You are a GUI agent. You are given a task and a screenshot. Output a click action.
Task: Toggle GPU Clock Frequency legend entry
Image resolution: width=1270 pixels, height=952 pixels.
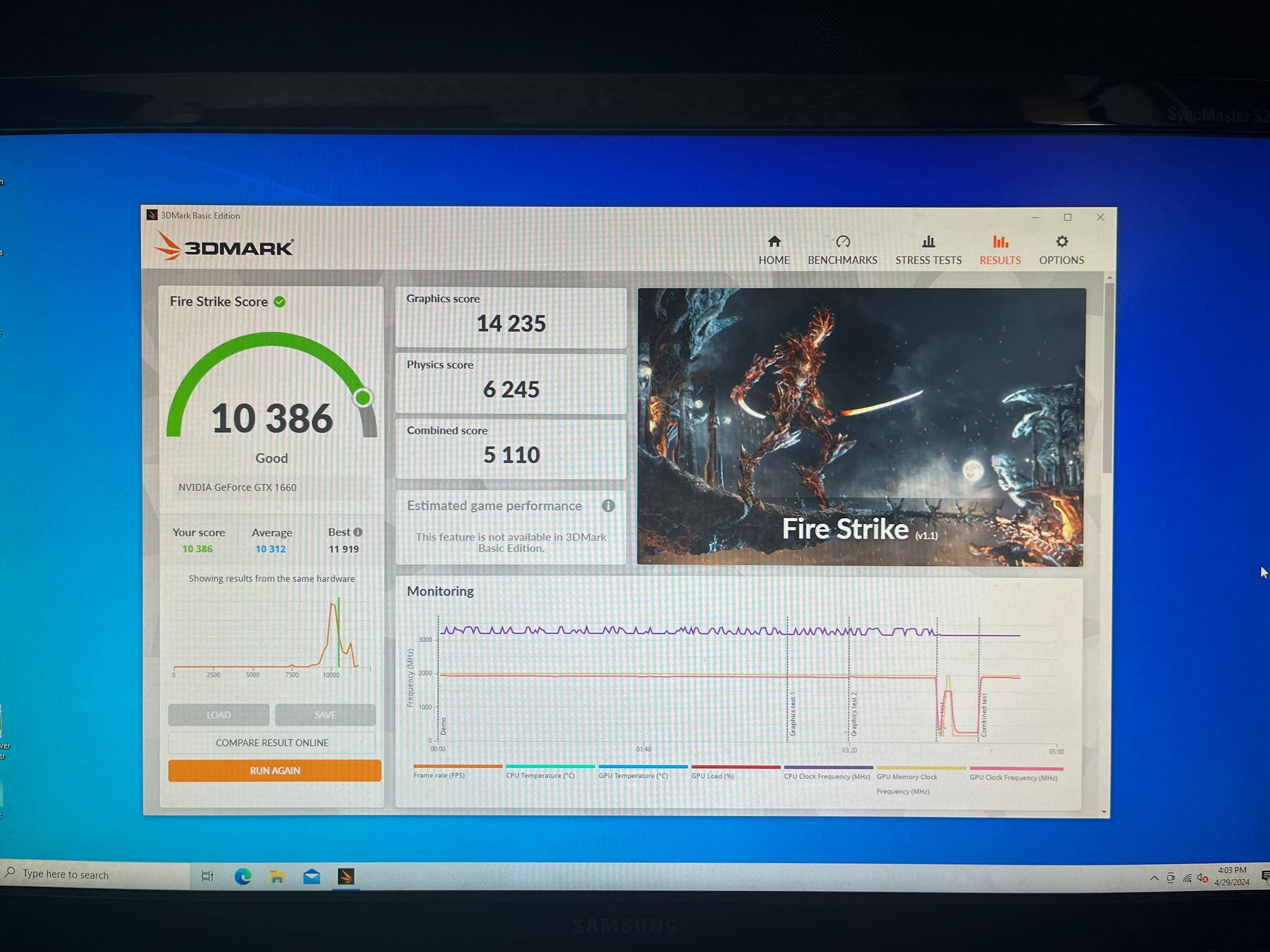(1016, 773)
